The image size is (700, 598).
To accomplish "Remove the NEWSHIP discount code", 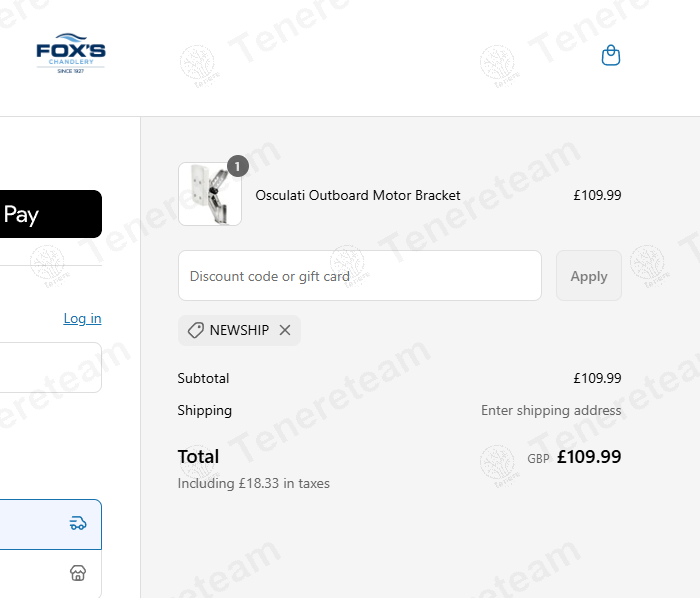I will (285, 330).
